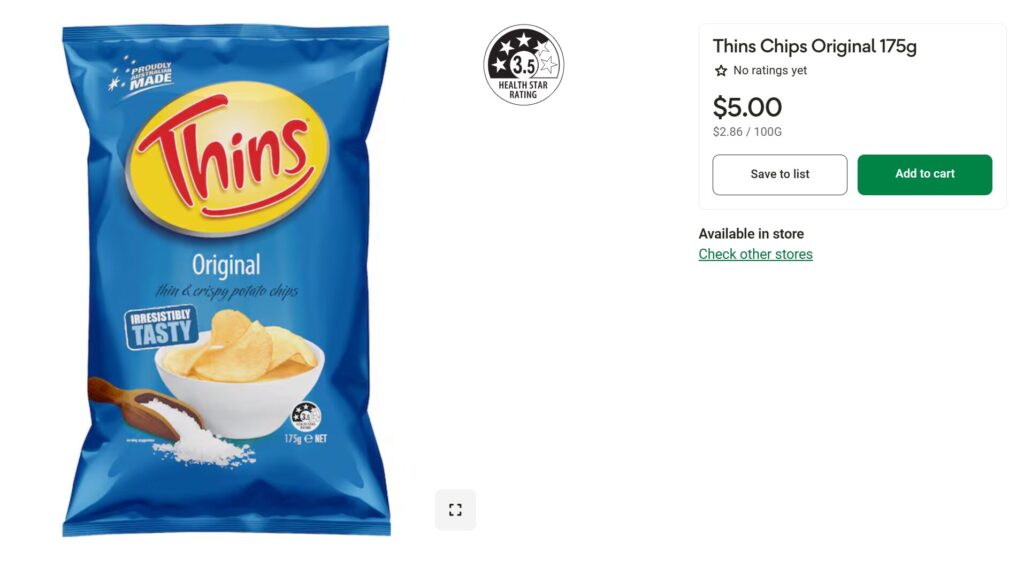The height and width of the screenshot is (576, 1024).
Task: Click the No ratings yet text
Action: 770,71
